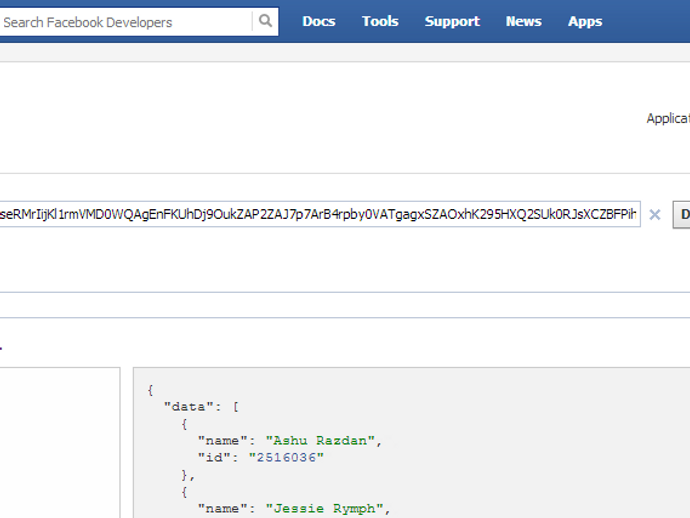The height and width of the screenshot is (518, 690).
Task: Click the truncated Application label
Action: pos(667,118)
